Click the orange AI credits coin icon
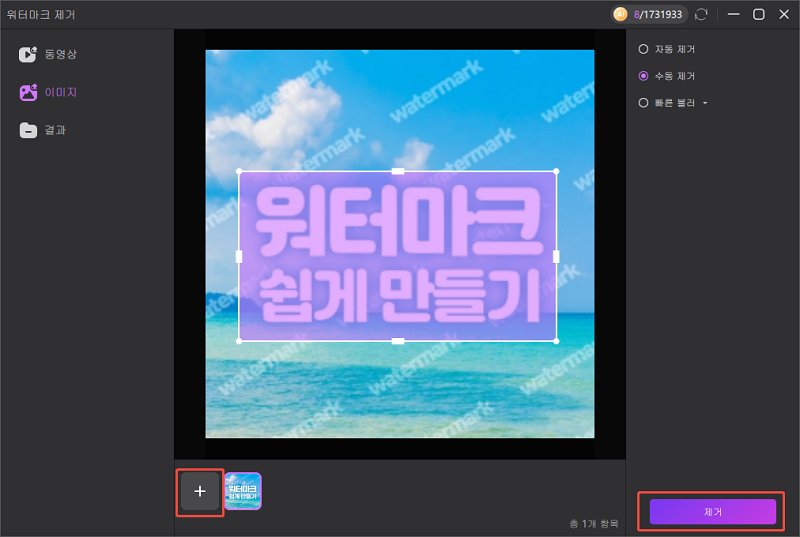This screenshot has width=800, height=537. click(x=620, y=14)
